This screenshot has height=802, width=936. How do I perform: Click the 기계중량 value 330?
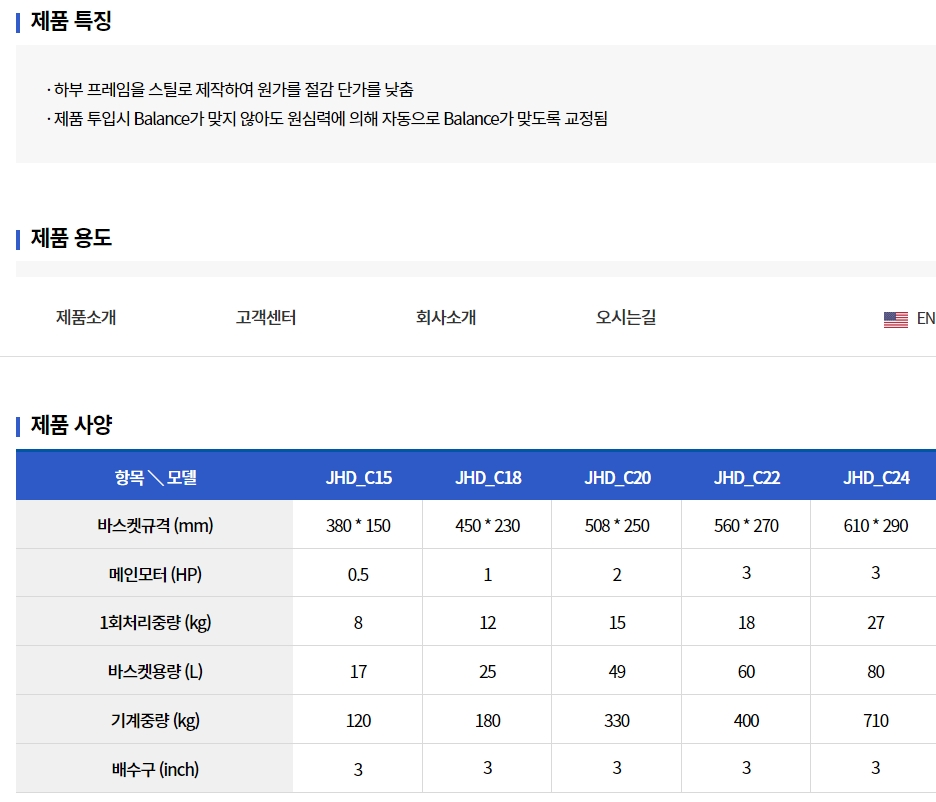(617, 720)
